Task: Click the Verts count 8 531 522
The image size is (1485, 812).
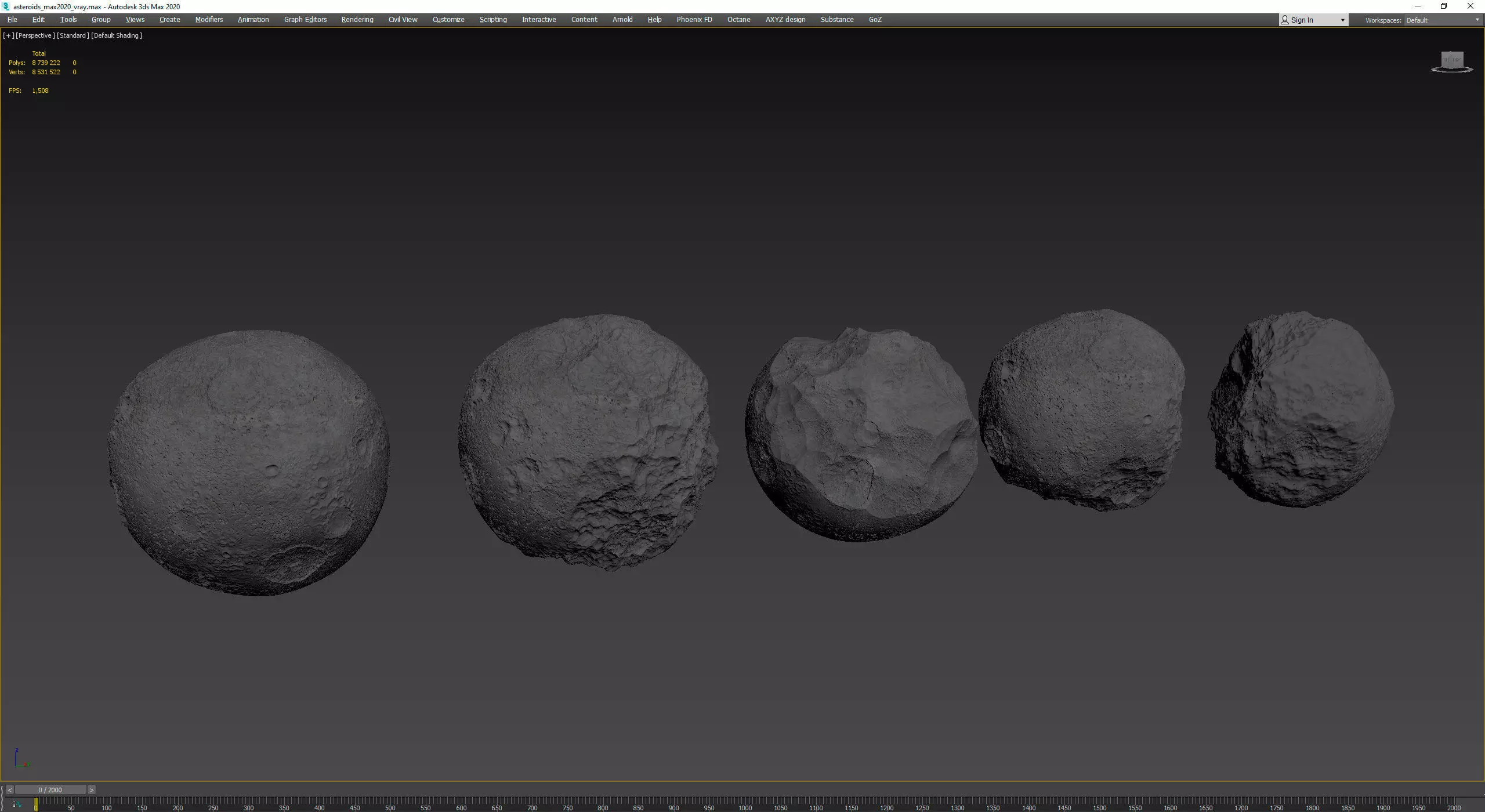Action: [46, 72]
